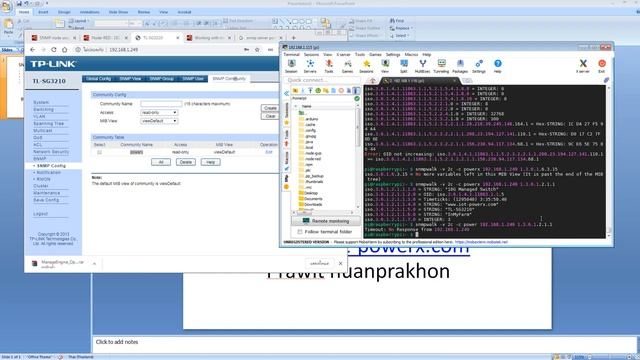Close the browser download bar
Viewport: 640px width, 360px height.
340,264
